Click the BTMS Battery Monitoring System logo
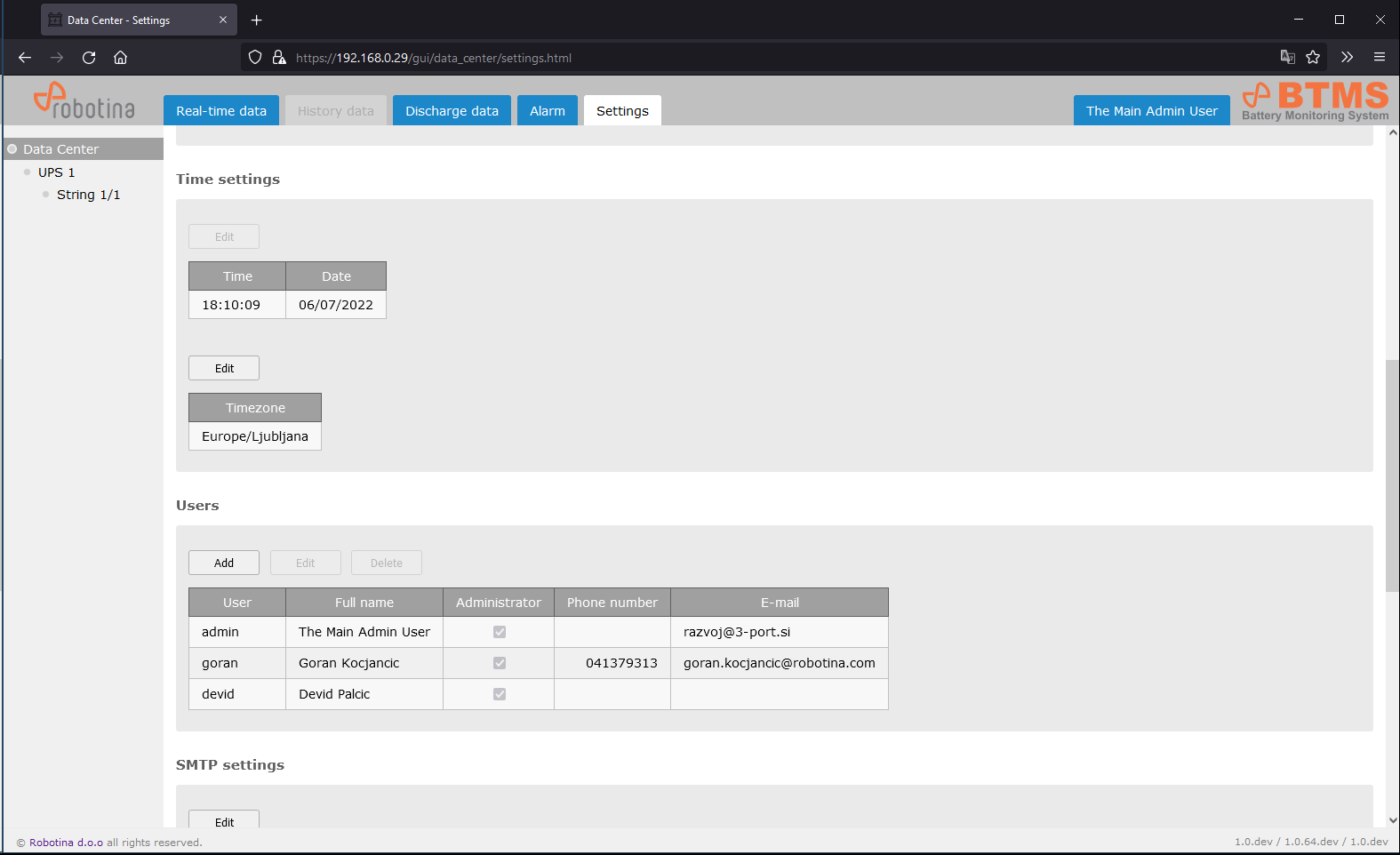The image size is (1400, 855). [x=1316, y=100]
